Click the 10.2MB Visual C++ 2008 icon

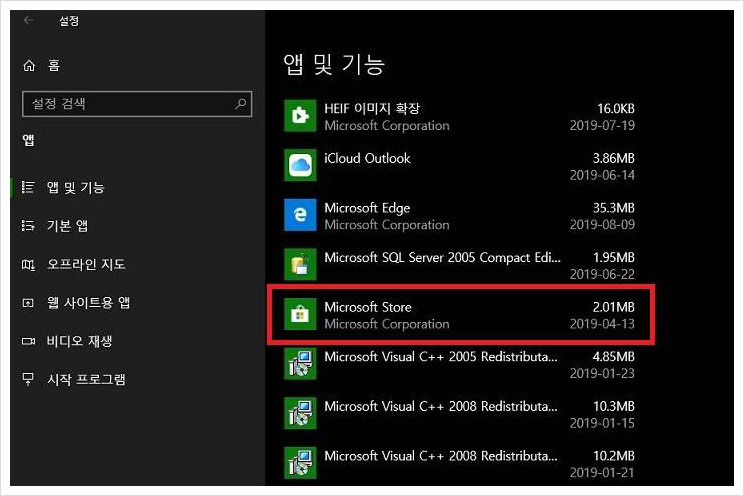coord(300,463)
